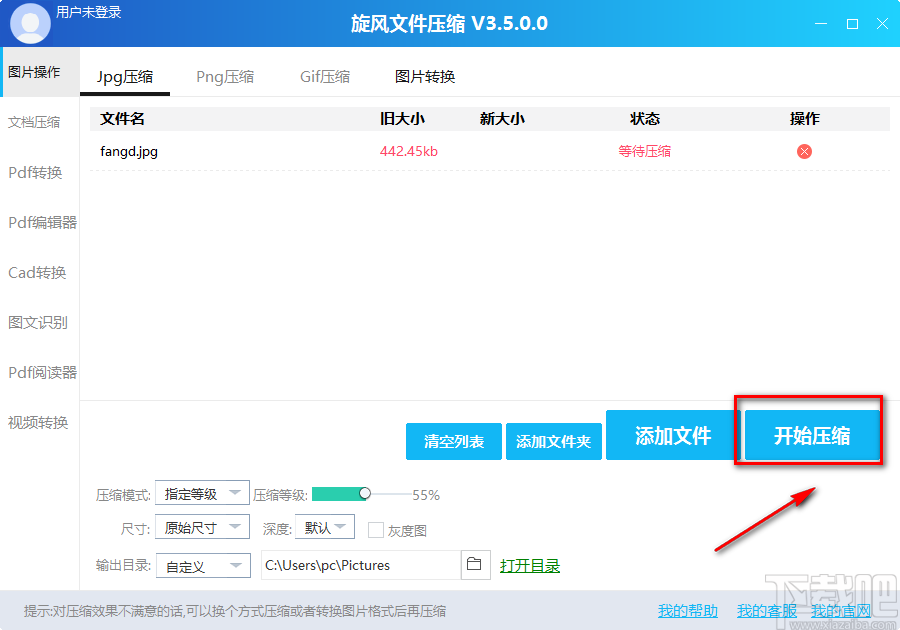Expand the 尺寸 dropdown showing 原始尺寸

point(202,527)
